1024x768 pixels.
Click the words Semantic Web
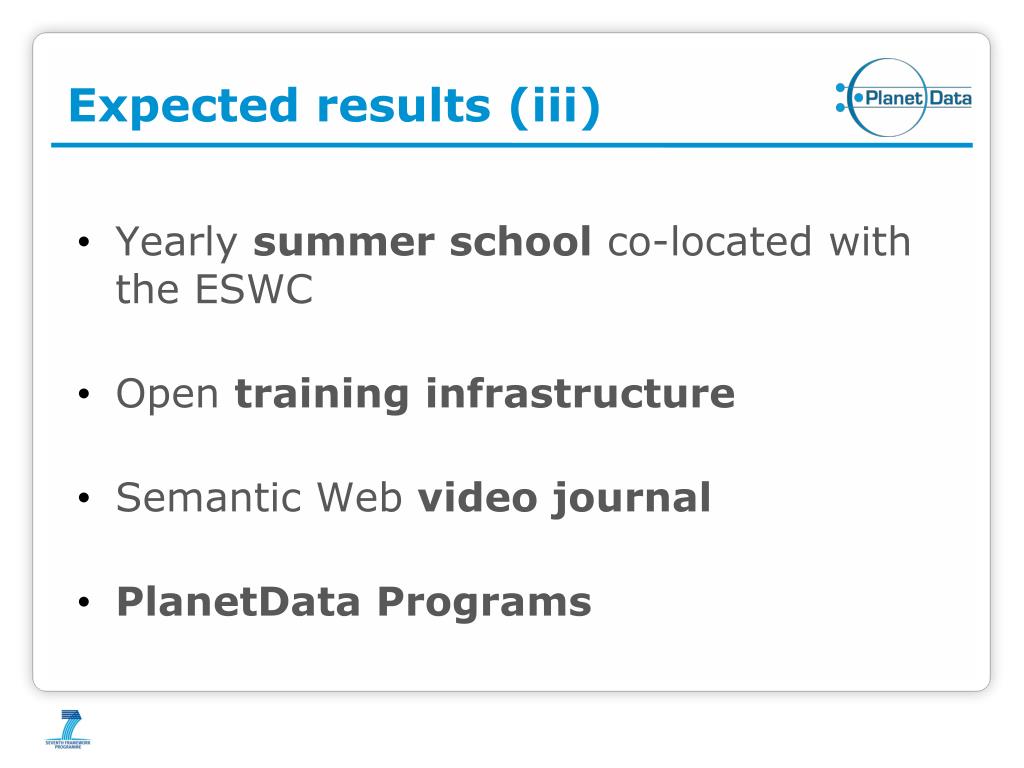(259, 497)
